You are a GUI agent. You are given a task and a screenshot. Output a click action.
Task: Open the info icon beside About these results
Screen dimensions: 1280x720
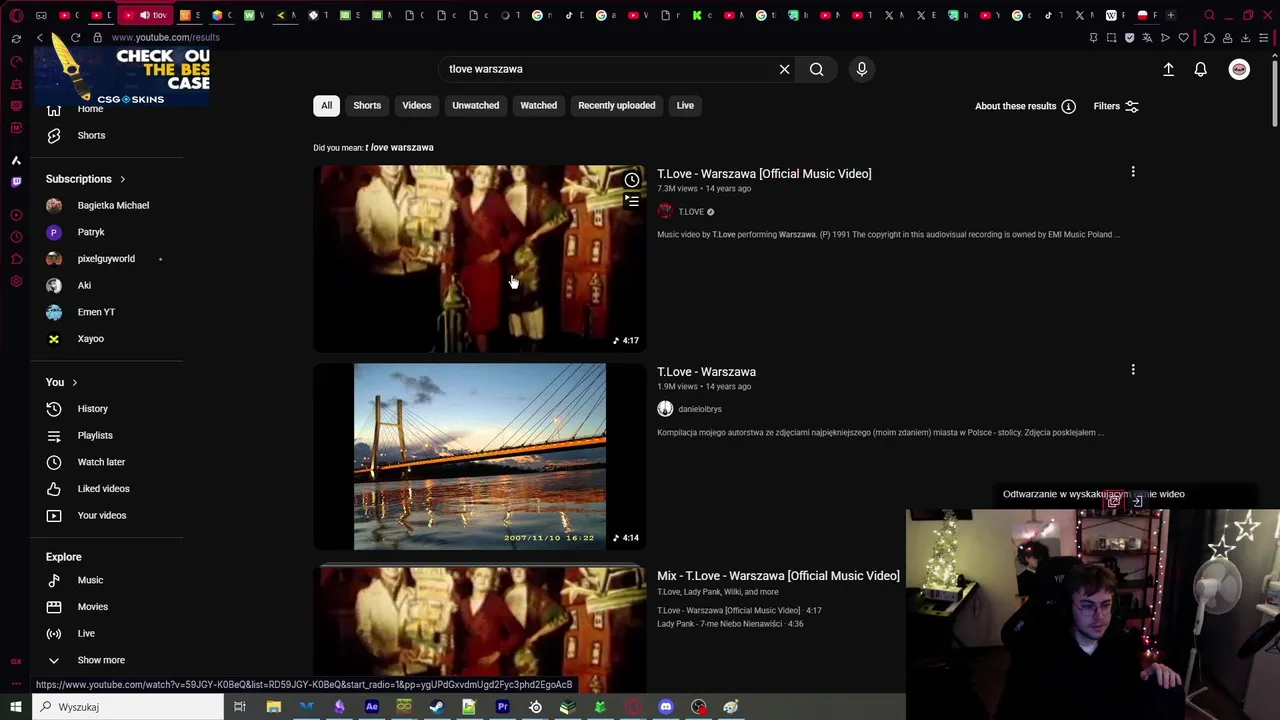pyautogui.click(x=1068, y=106)
